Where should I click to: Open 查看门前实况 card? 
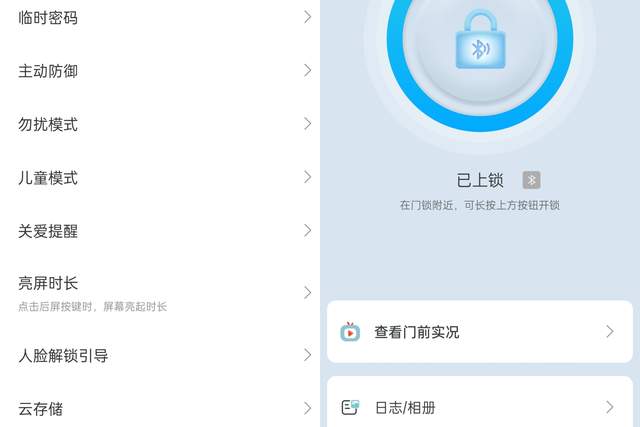[480, 331]
